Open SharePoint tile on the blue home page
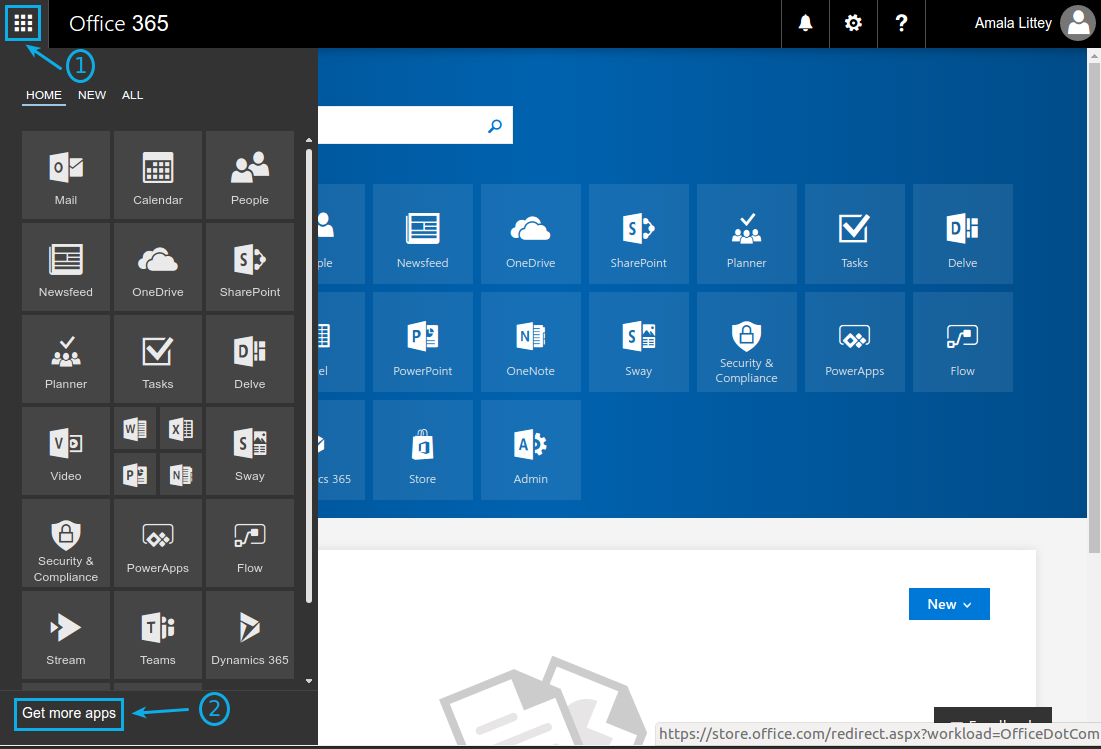 coord(639,234)
